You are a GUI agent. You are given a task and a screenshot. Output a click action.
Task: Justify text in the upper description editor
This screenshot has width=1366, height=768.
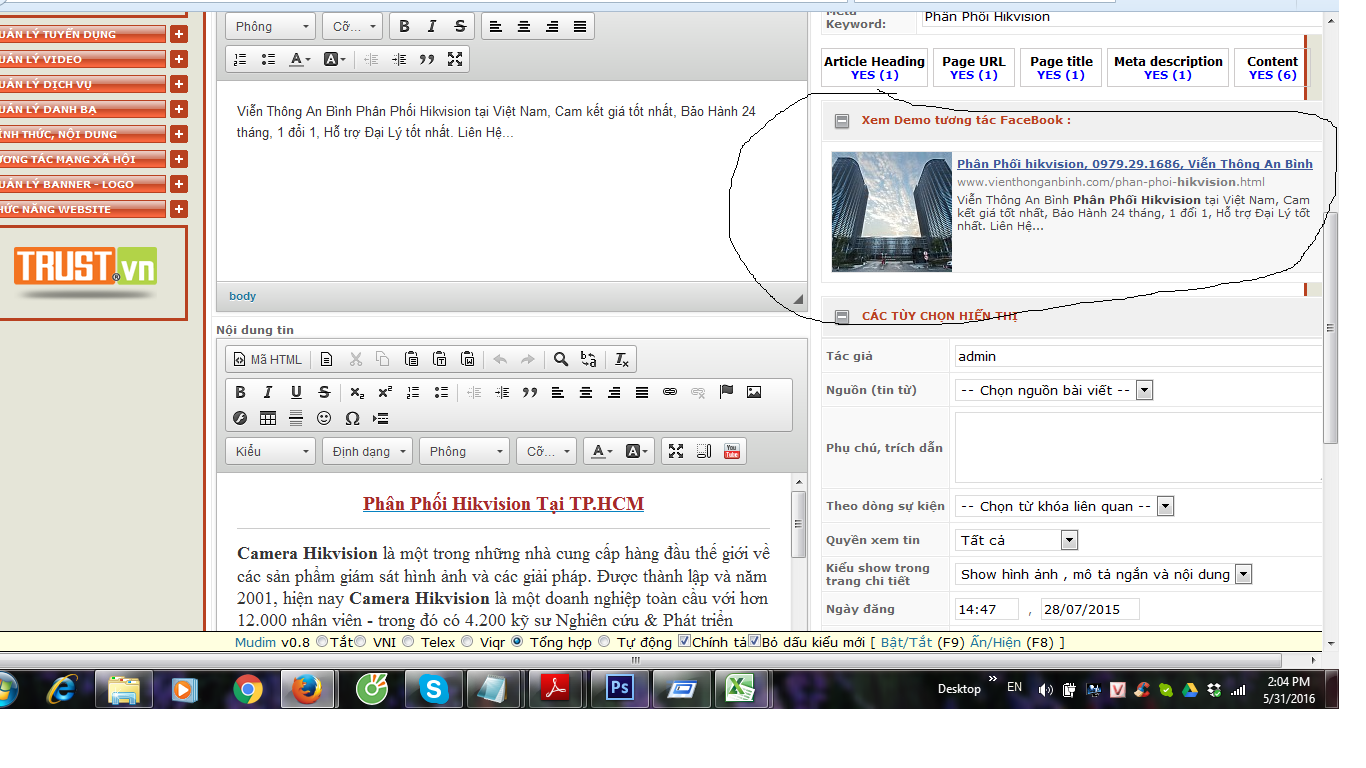[580, 27]
